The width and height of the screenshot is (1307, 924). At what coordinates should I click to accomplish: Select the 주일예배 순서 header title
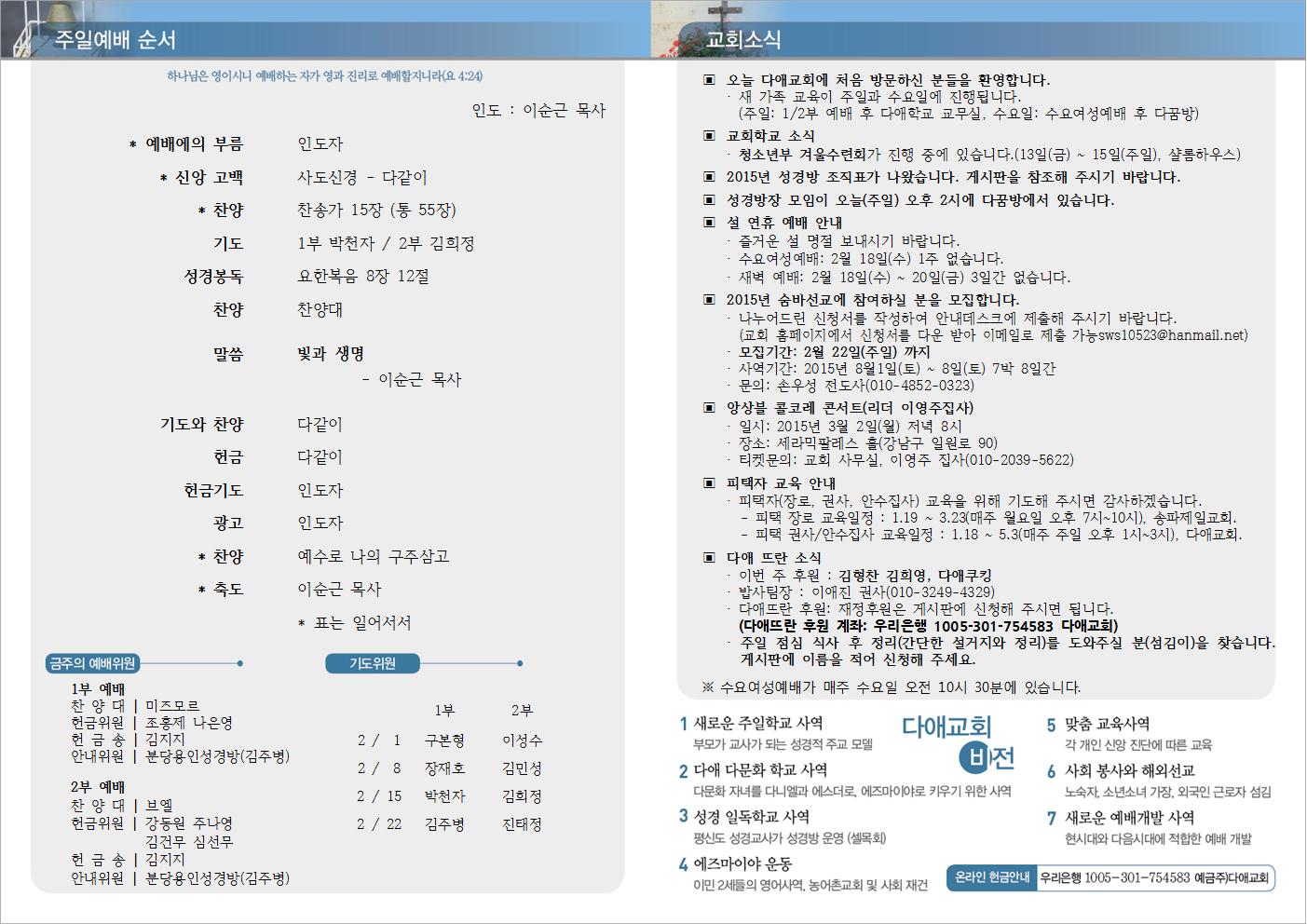pos(115,40)
